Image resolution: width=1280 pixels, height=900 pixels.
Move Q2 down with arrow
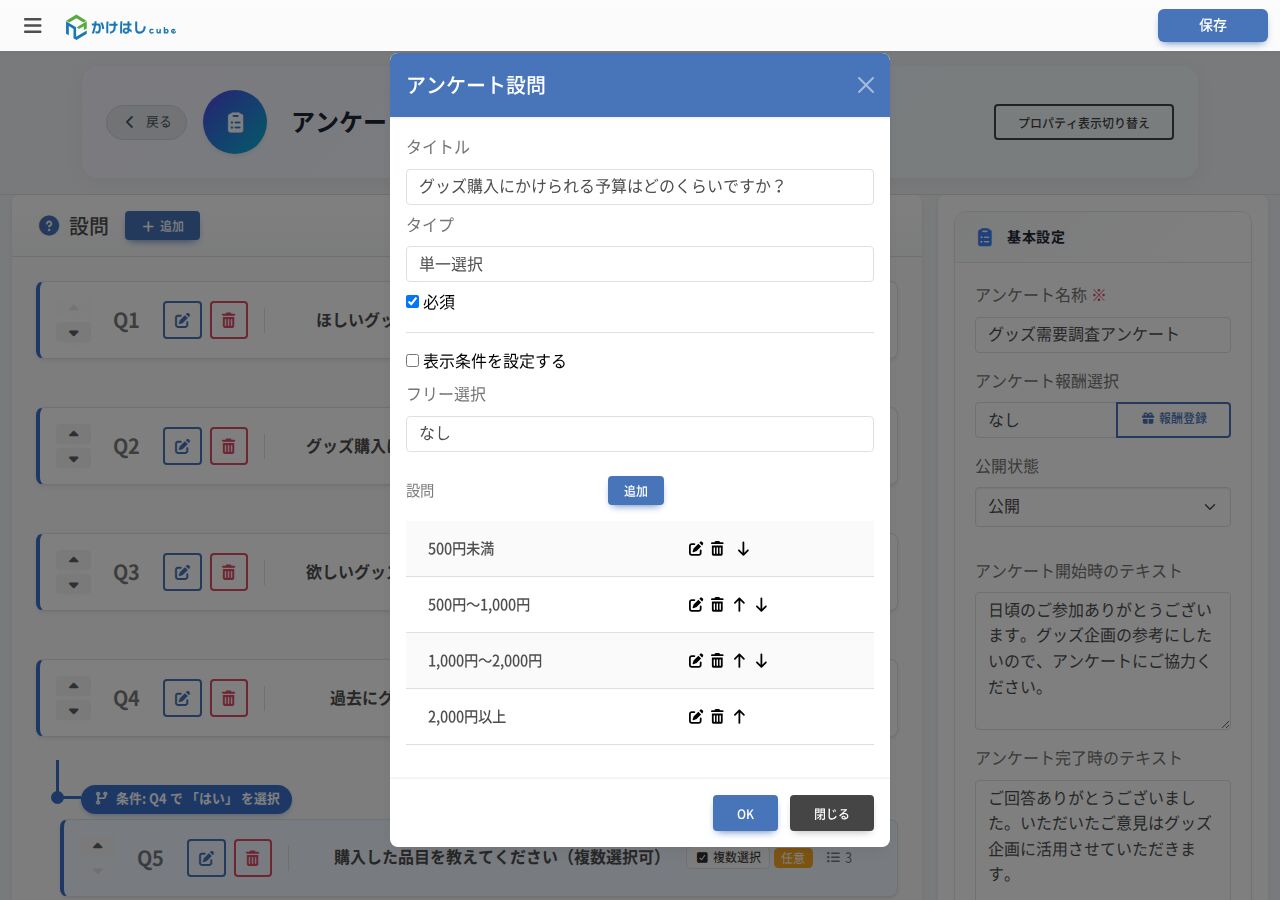click(x=73, y=459)
